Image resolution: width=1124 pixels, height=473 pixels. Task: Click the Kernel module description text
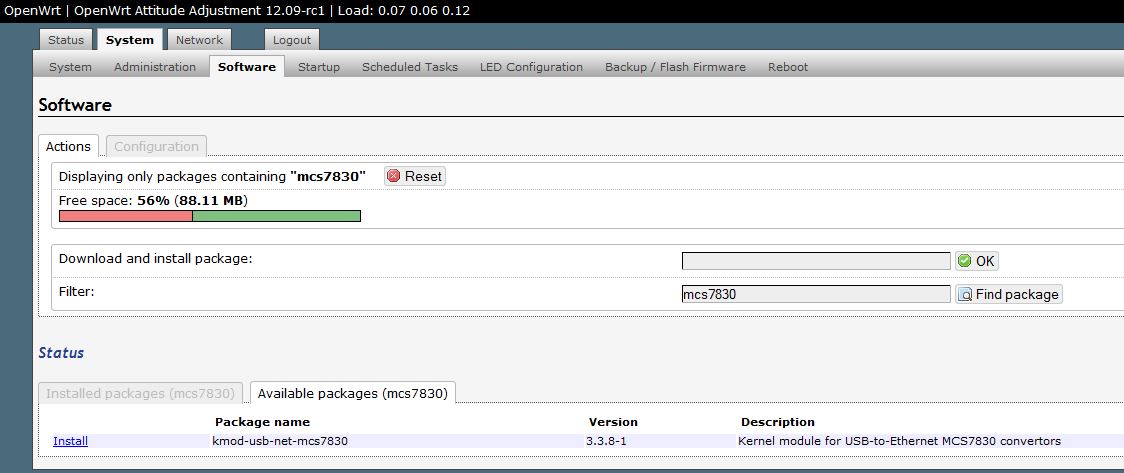click(x=899, y=441)
